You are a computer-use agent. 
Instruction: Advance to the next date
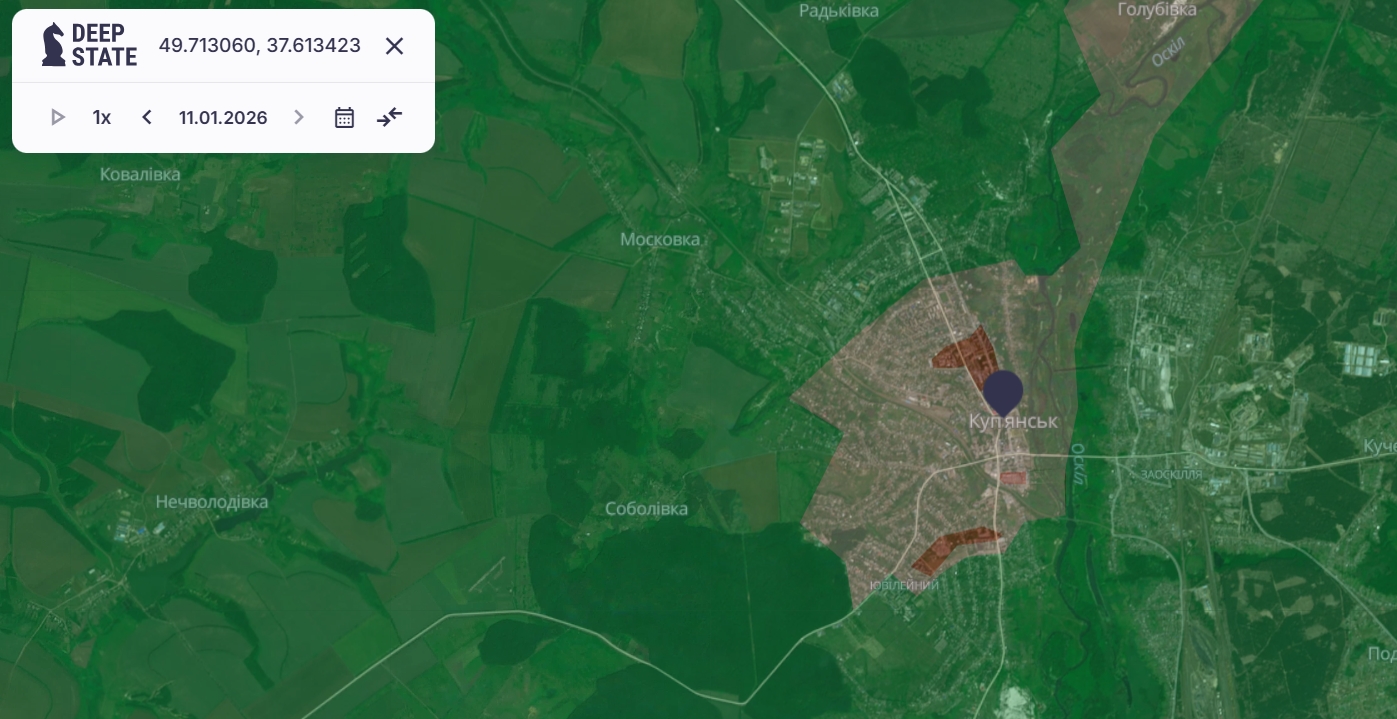click(298, 118)
